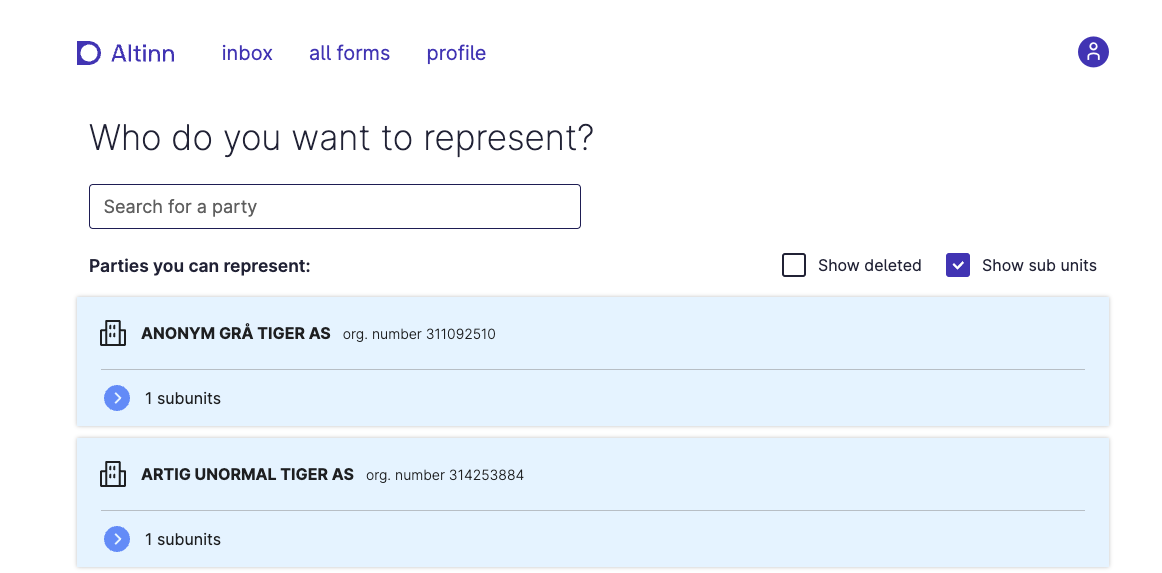Click the Altinn wordmark text

143,53
